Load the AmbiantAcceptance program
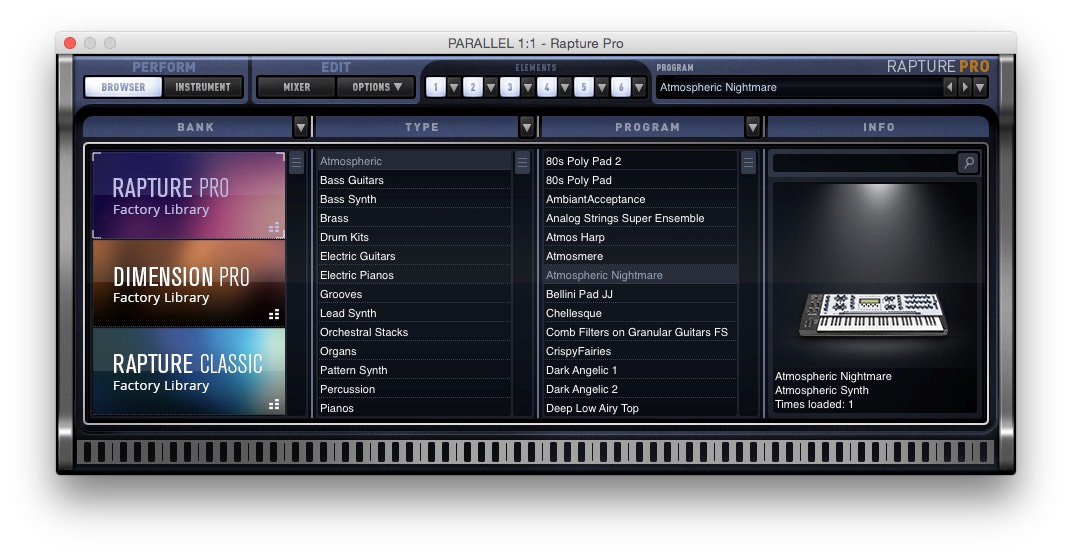 640,200
